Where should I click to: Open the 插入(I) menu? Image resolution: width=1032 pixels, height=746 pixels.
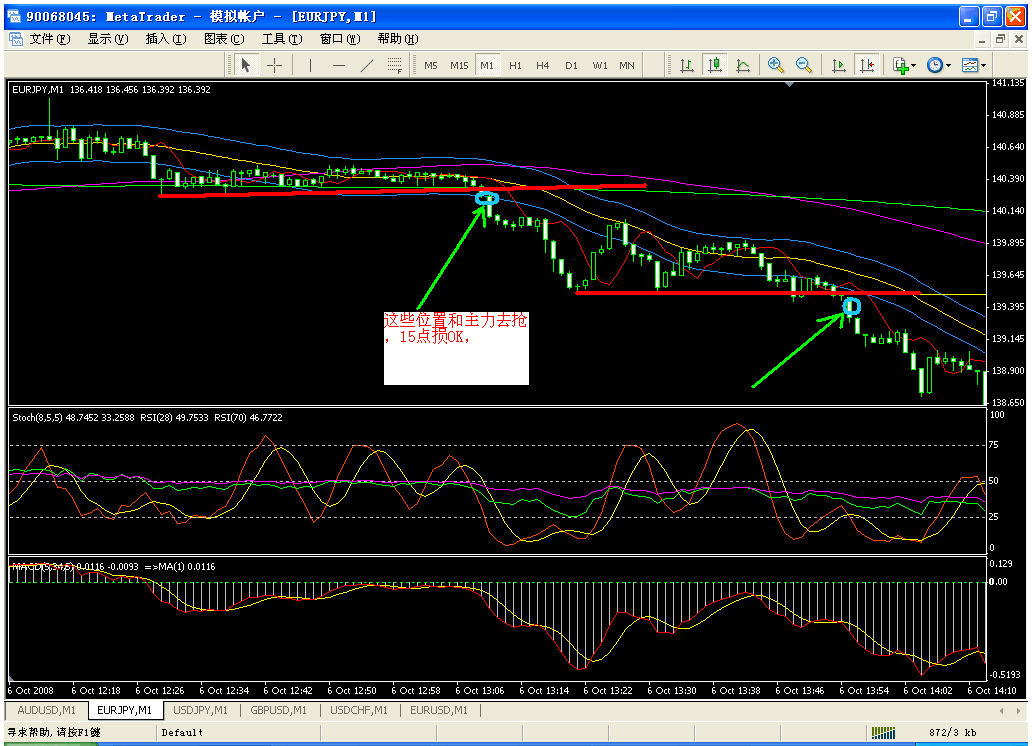click(166, 39)
